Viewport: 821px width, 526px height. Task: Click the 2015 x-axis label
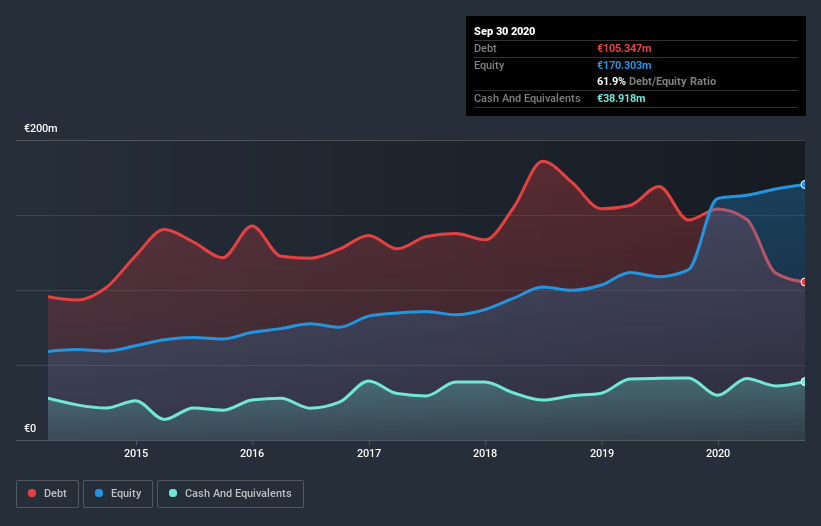coord(136,453)
